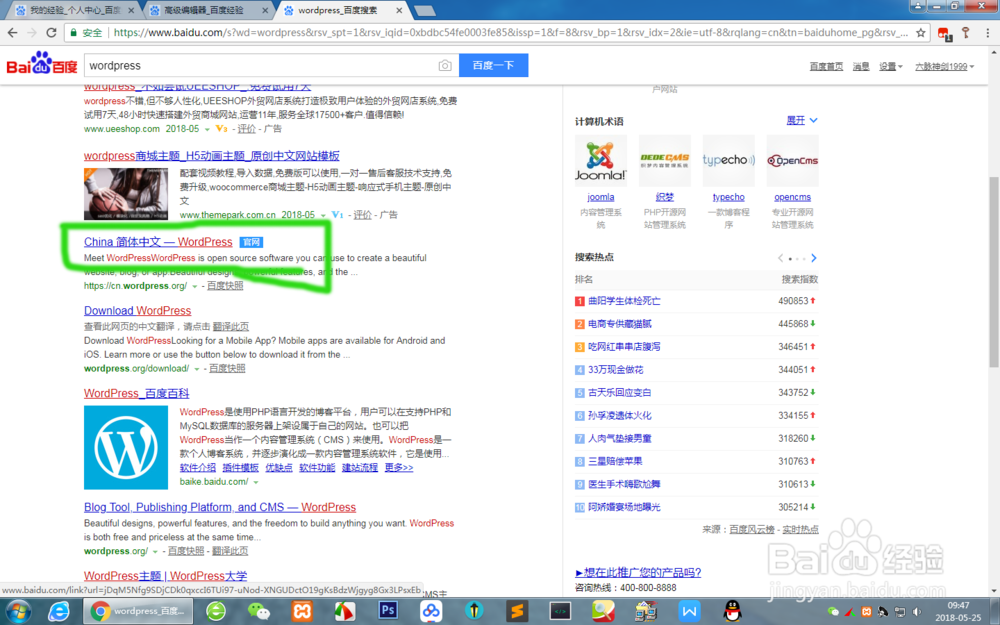
Task: Open the 建站流程 sublink in Baike result
Action: 360,467
